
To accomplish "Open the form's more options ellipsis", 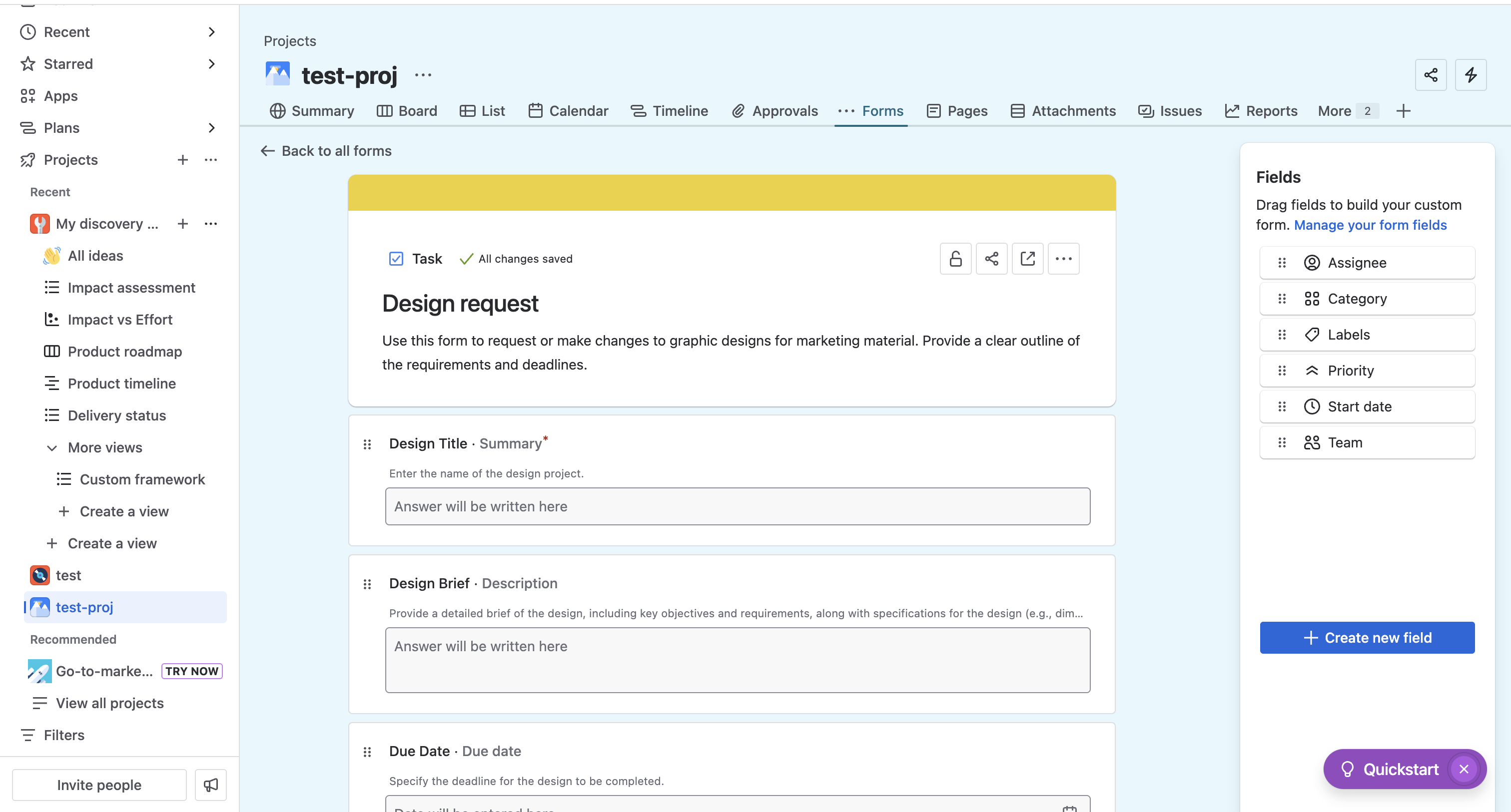I will pos(1063,258).
